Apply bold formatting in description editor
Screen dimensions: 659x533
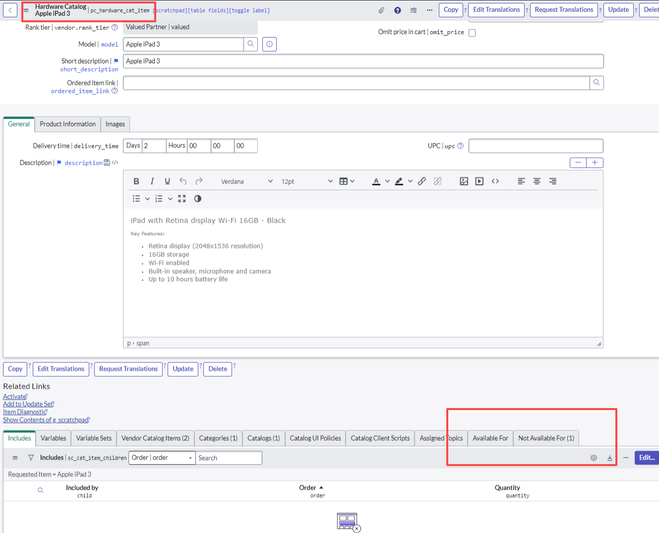[x=136, y=181]
